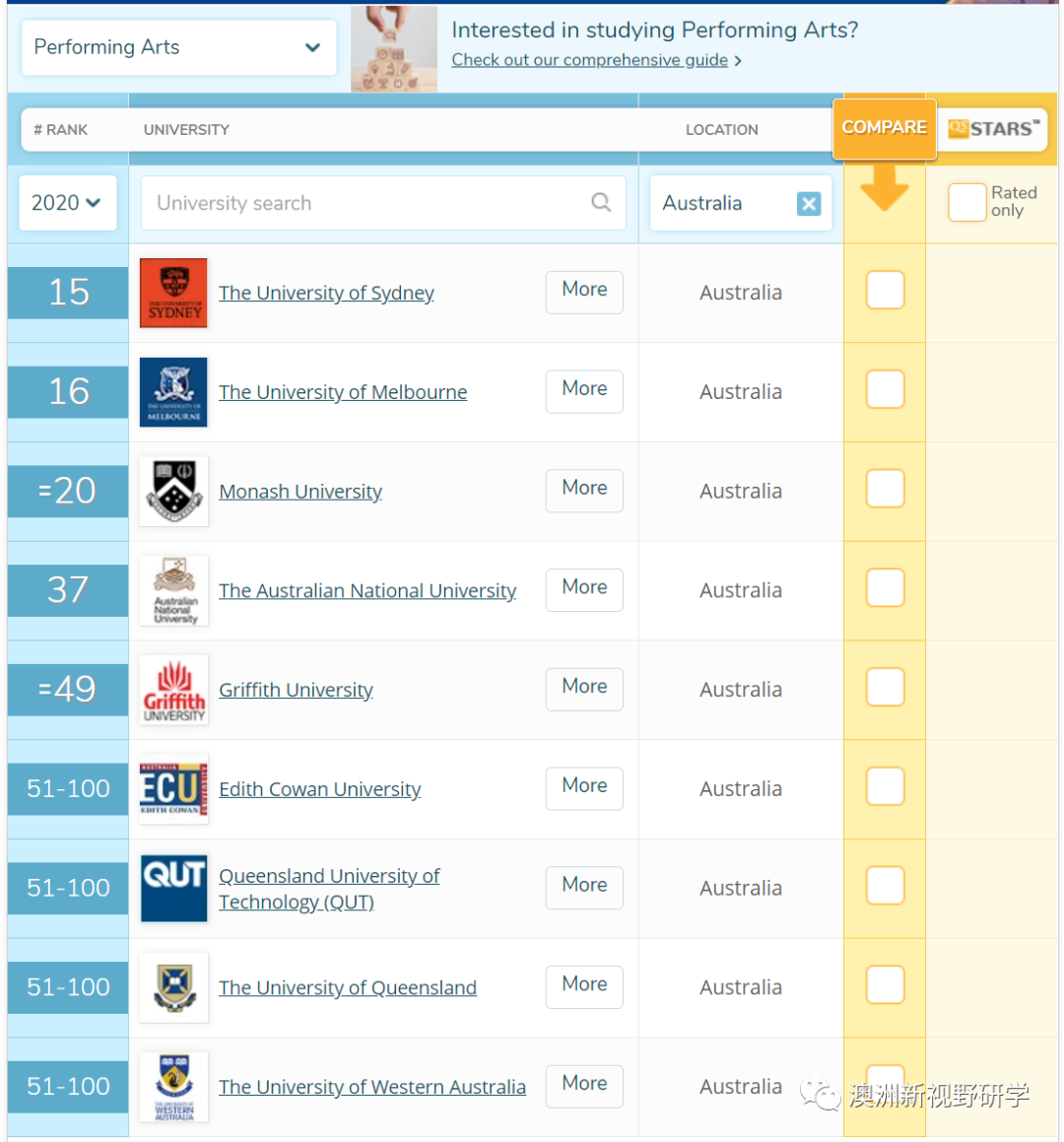Clear the Australia location filter
Viewport: 1064px width, 1142px height.
809,203
